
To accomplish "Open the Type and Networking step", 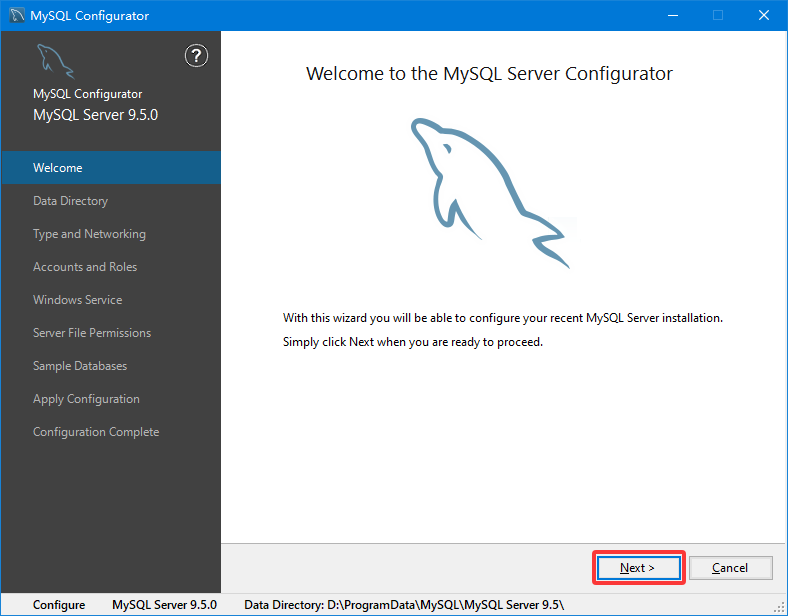I will 111,234.
